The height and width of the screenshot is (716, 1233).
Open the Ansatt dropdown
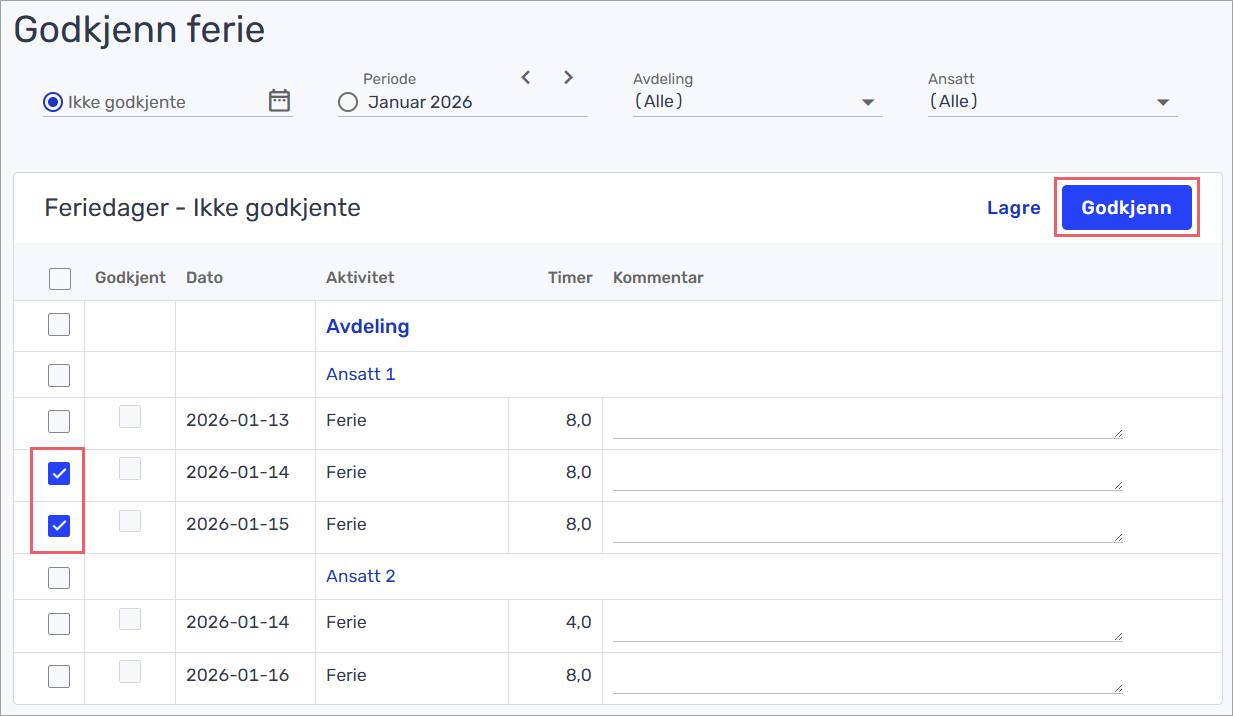point(1051,101)
